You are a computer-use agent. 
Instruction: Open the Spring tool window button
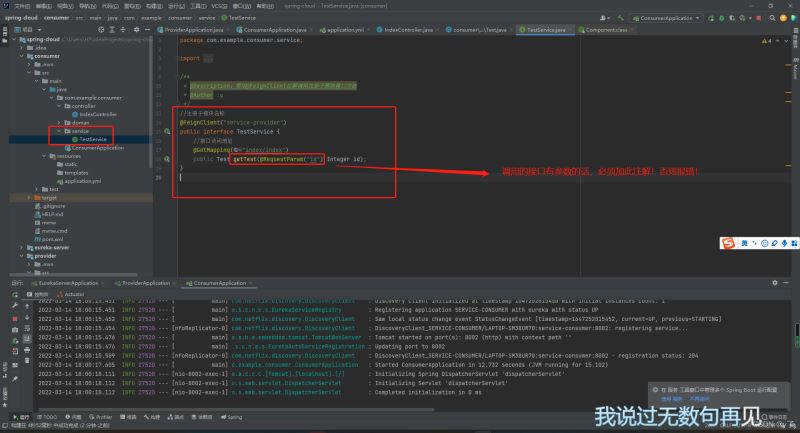(231, 417)
